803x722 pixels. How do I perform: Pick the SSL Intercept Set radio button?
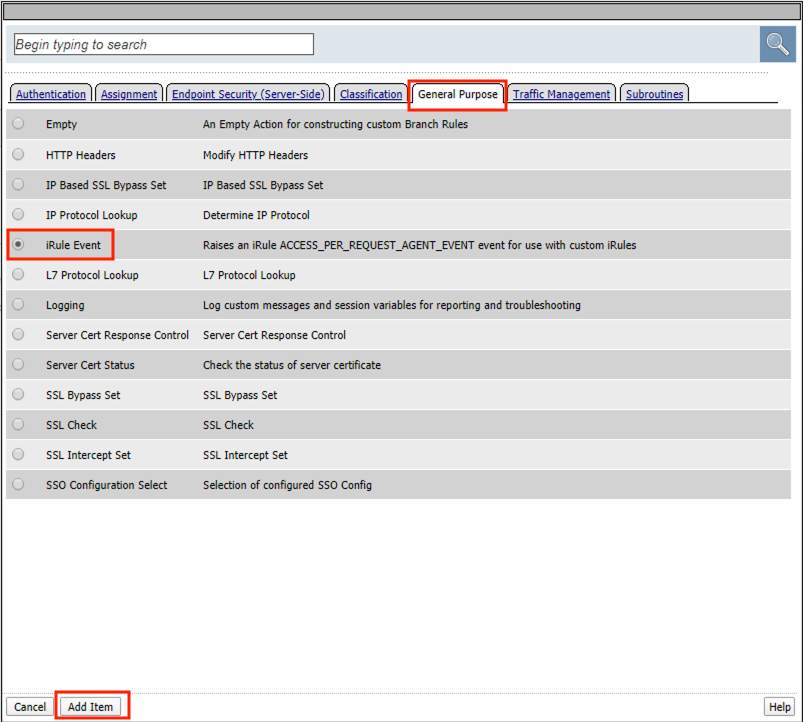[18, 454]
